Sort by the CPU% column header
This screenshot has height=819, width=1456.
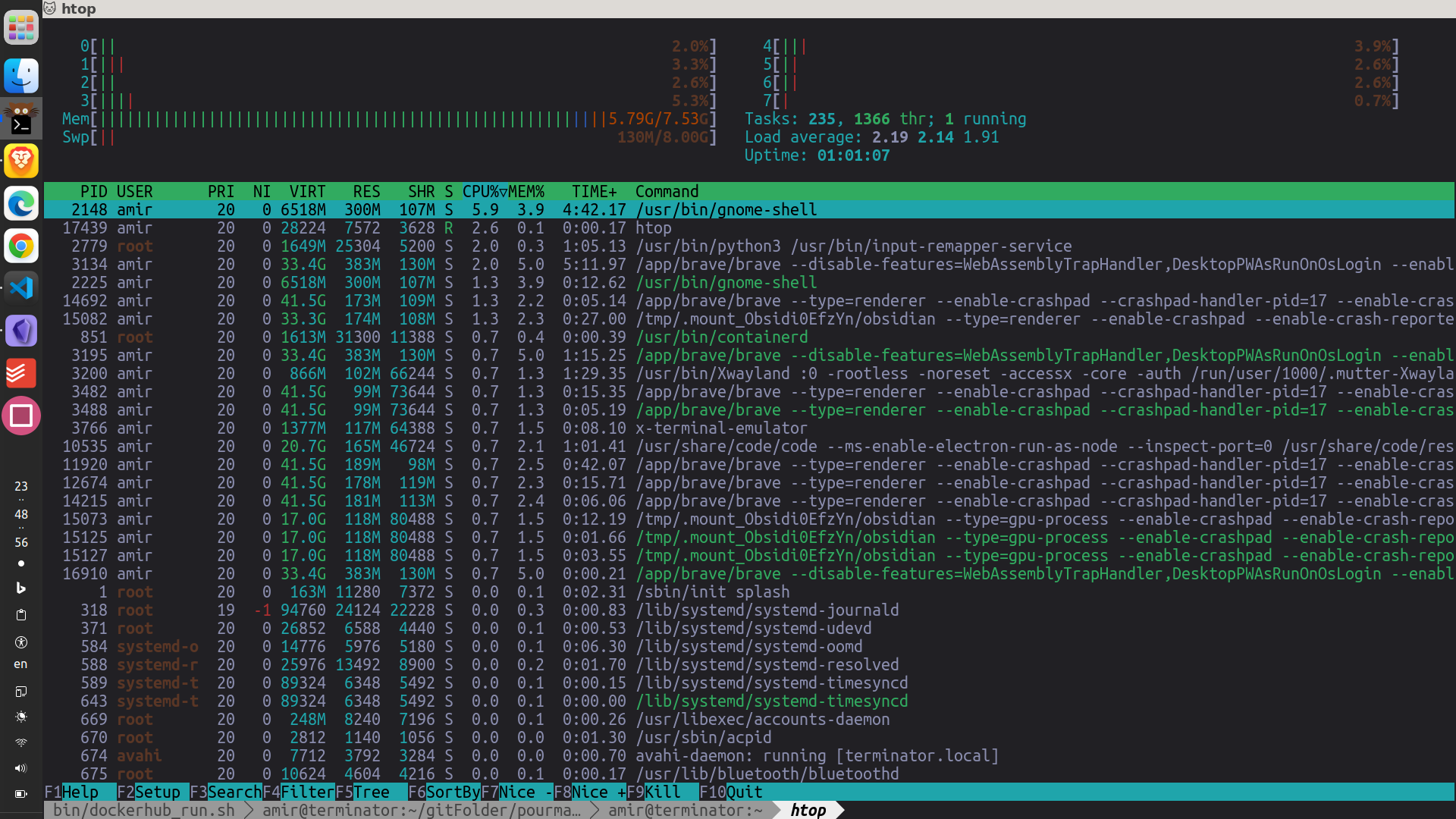(485, 192)
